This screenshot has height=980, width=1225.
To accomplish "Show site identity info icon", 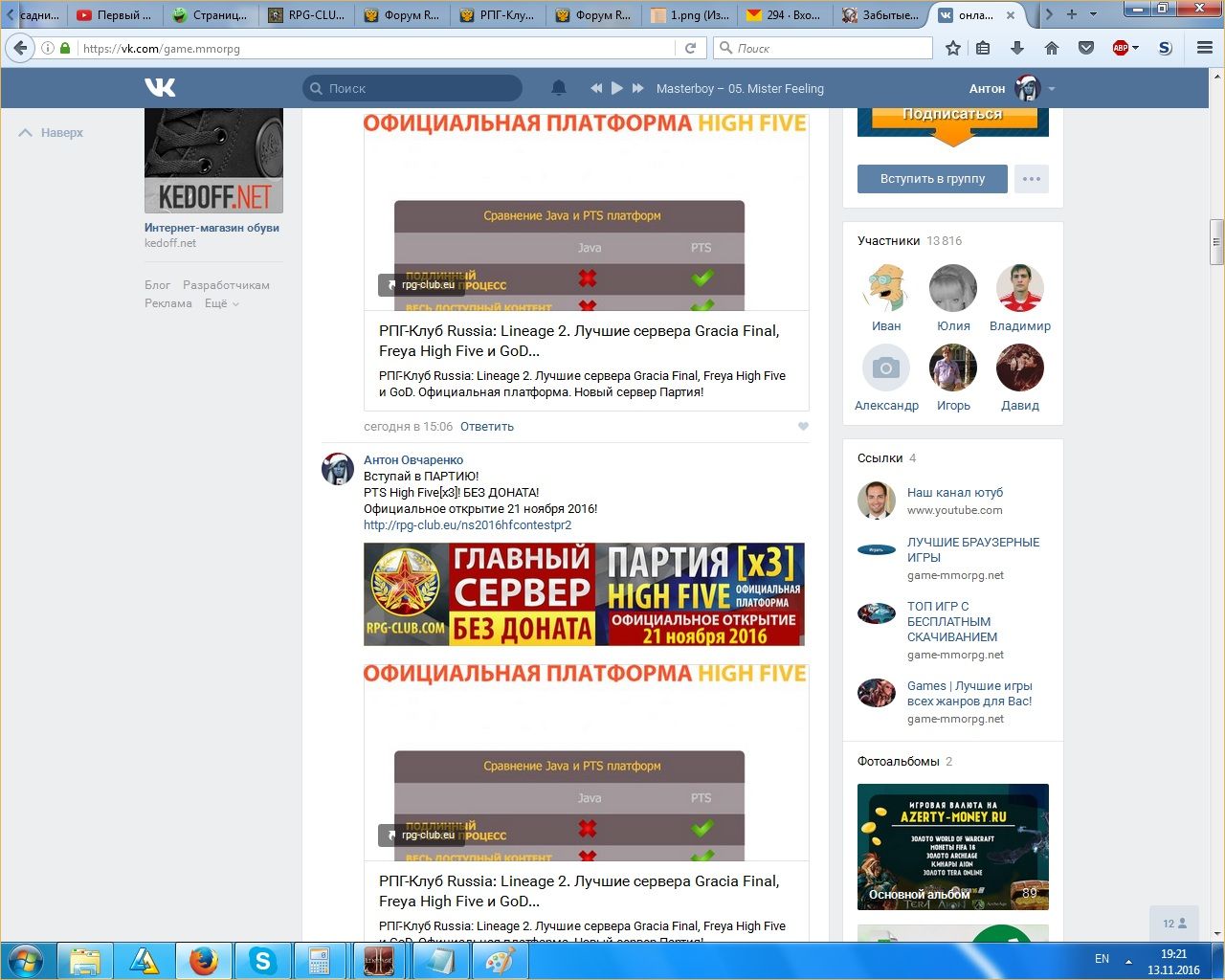I will [48, 48].
